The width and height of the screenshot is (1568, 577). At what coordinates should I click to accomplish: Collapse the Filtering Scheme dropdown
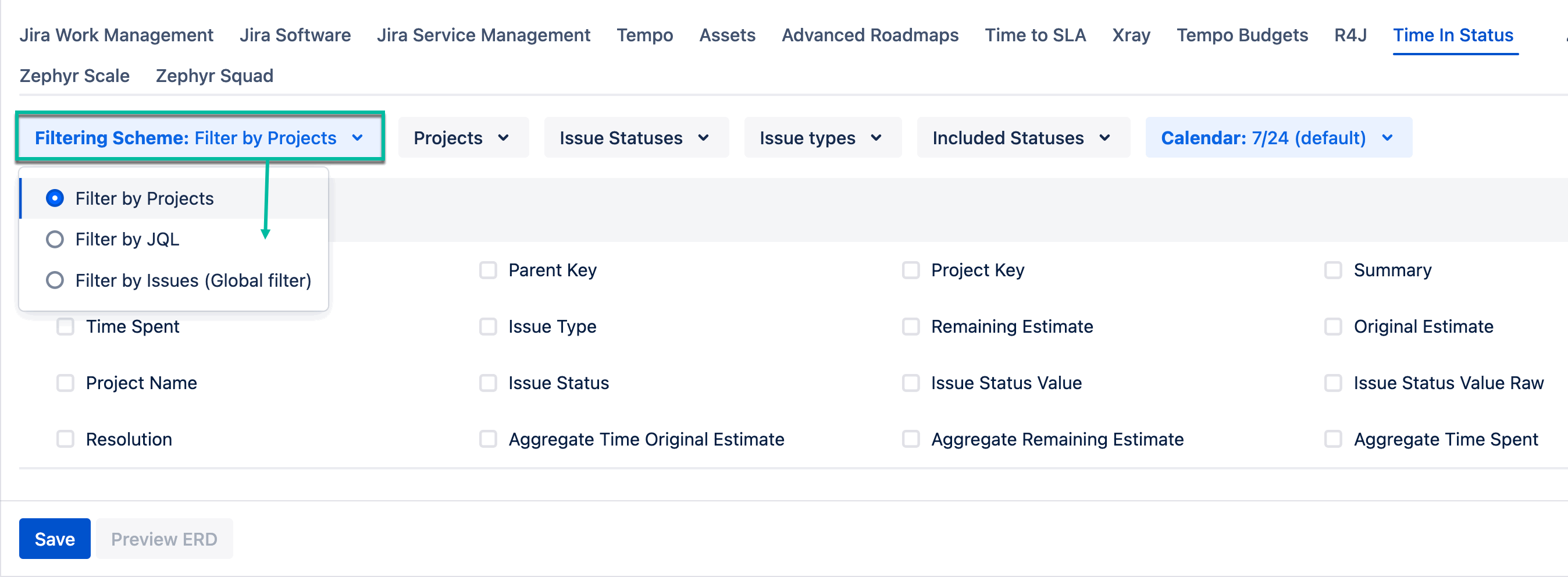coord(201,137)
